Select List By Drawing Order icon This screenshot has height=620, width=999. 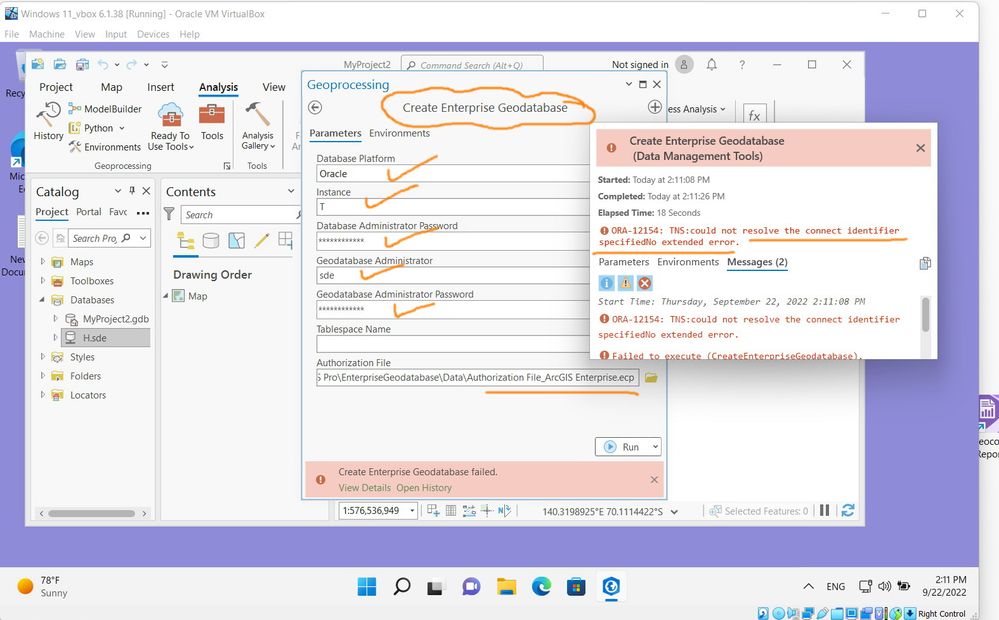185,241
